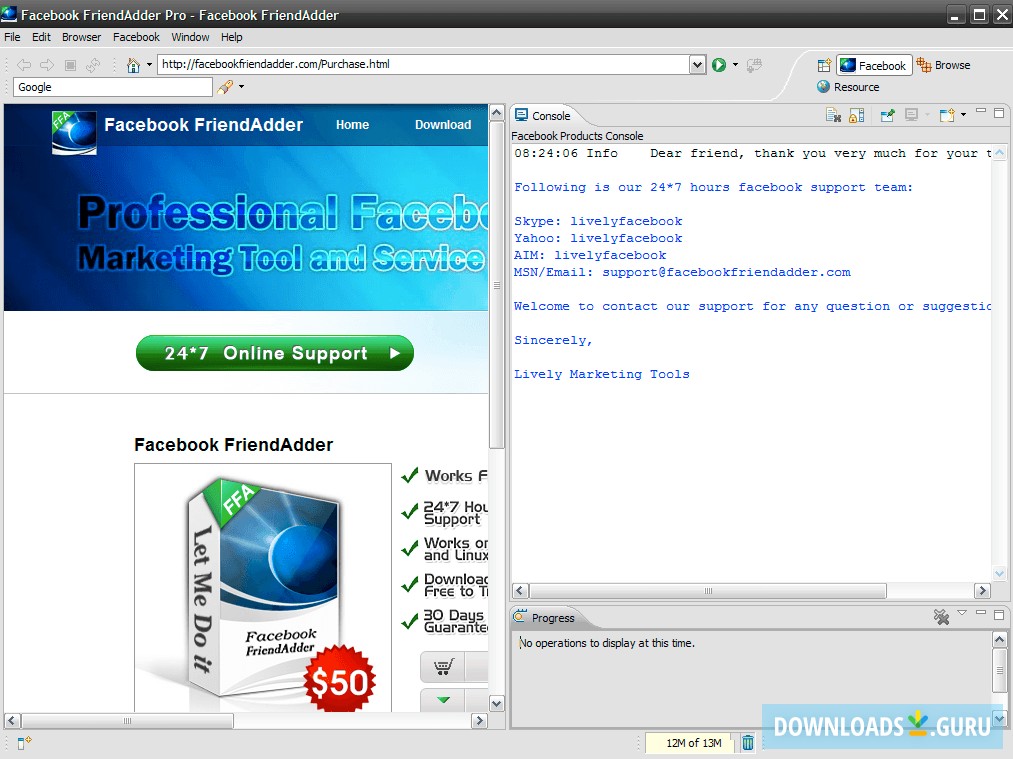
Task: Click the green Go button
Action: pos(718,65)
